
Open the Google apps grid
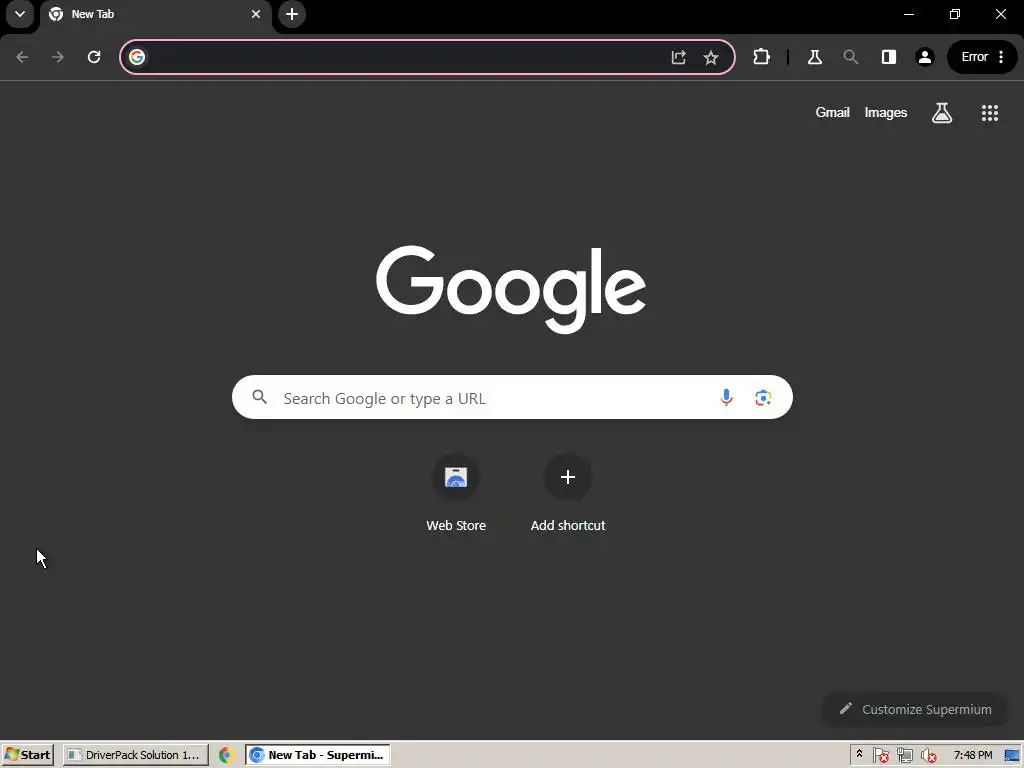pyautogui.click(x=990, y=113)
